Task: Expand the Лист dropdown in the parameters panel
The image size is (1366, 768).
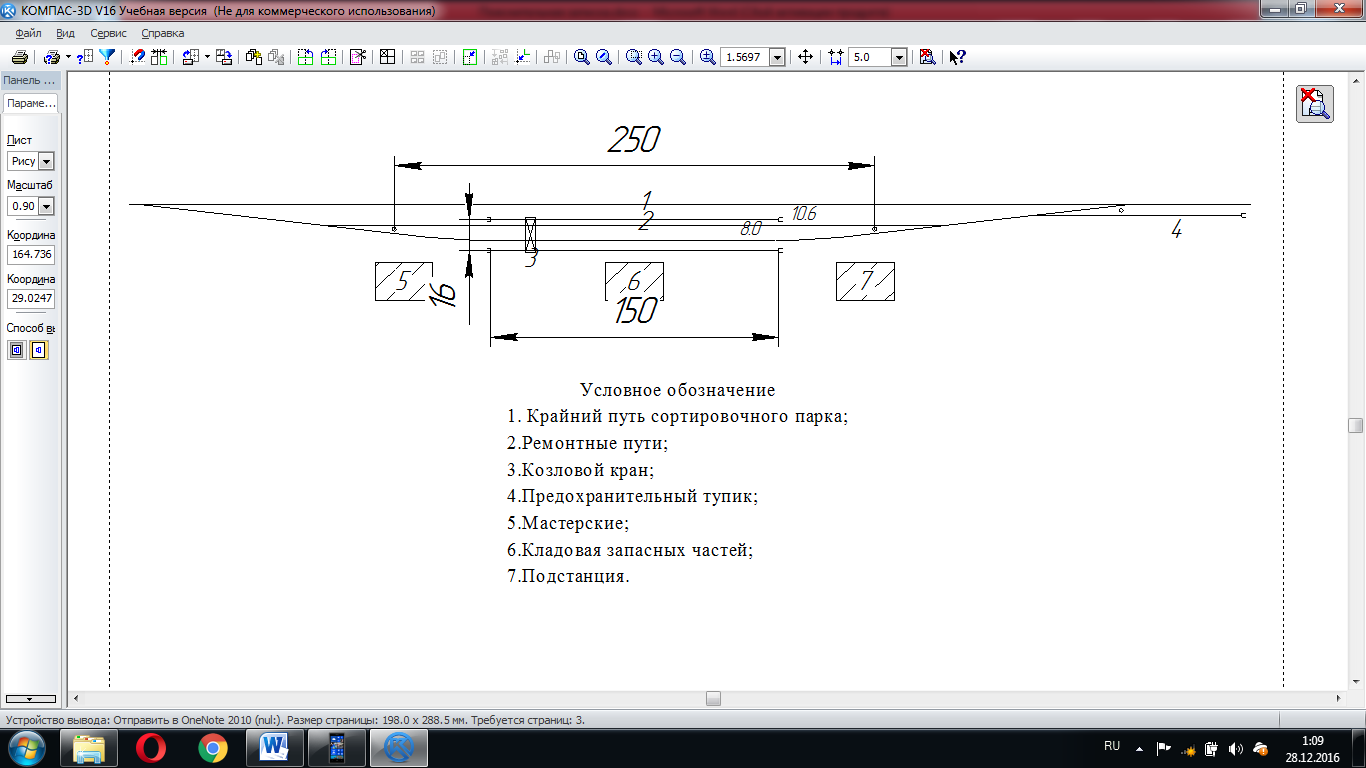Action: [46, 161]
